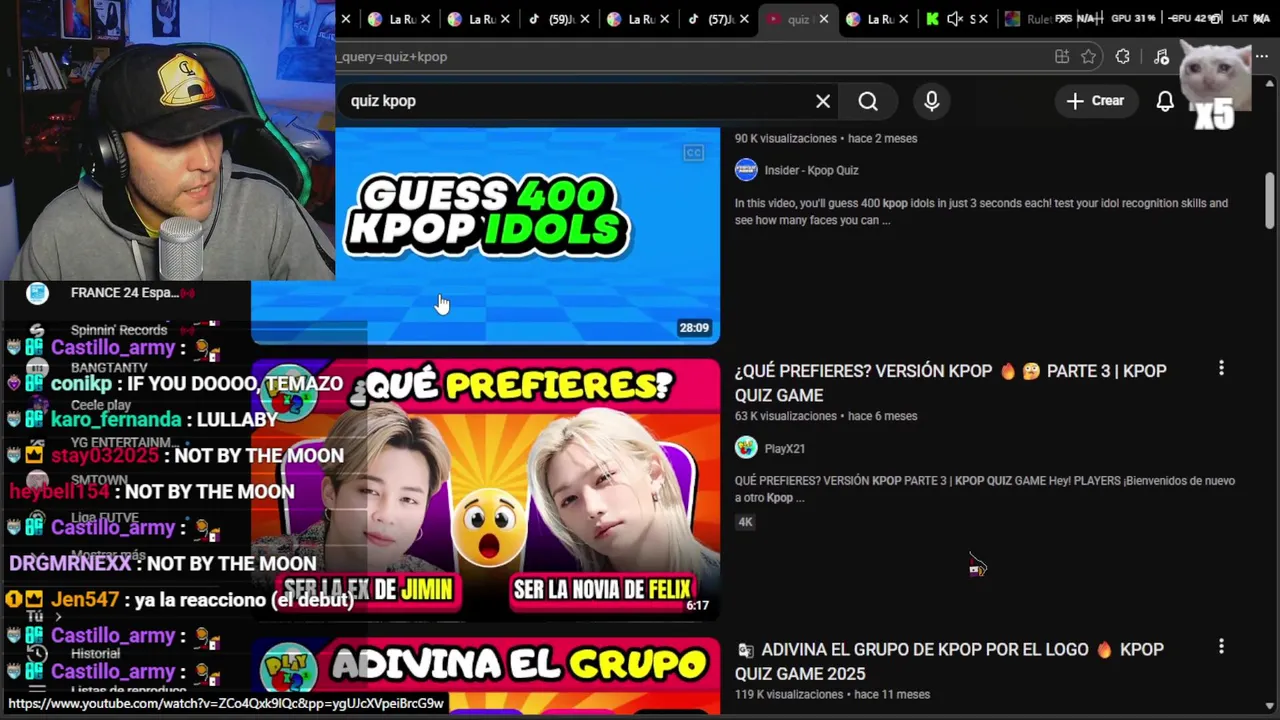The width and height of the screenshot is (1280, 720).
Task: Click the PlayX21 channel avatar
Action: point(746,448)
